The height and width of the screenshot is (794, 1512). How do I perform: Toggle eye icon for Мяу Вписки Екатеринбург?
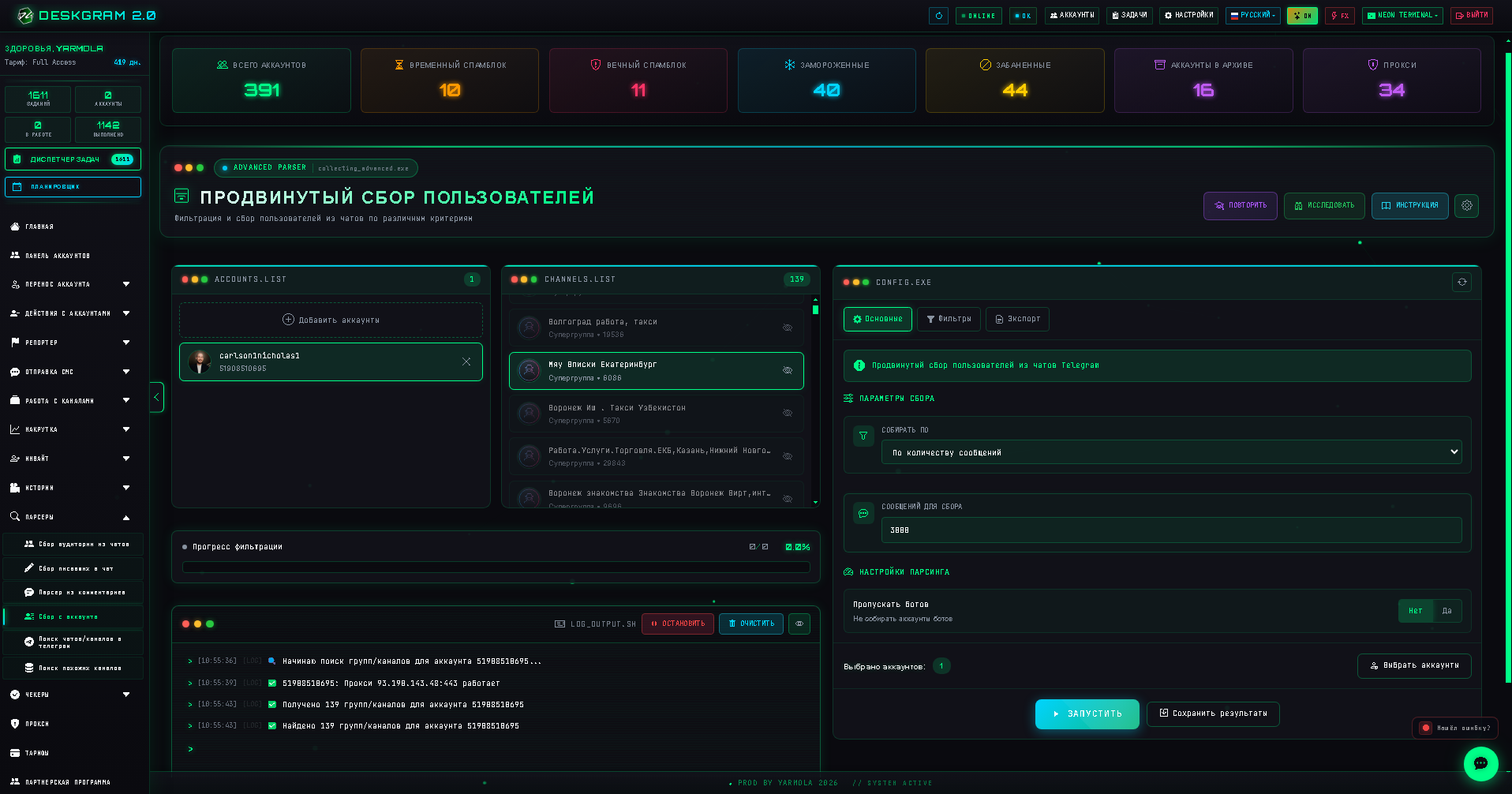[x=788, y=370]
